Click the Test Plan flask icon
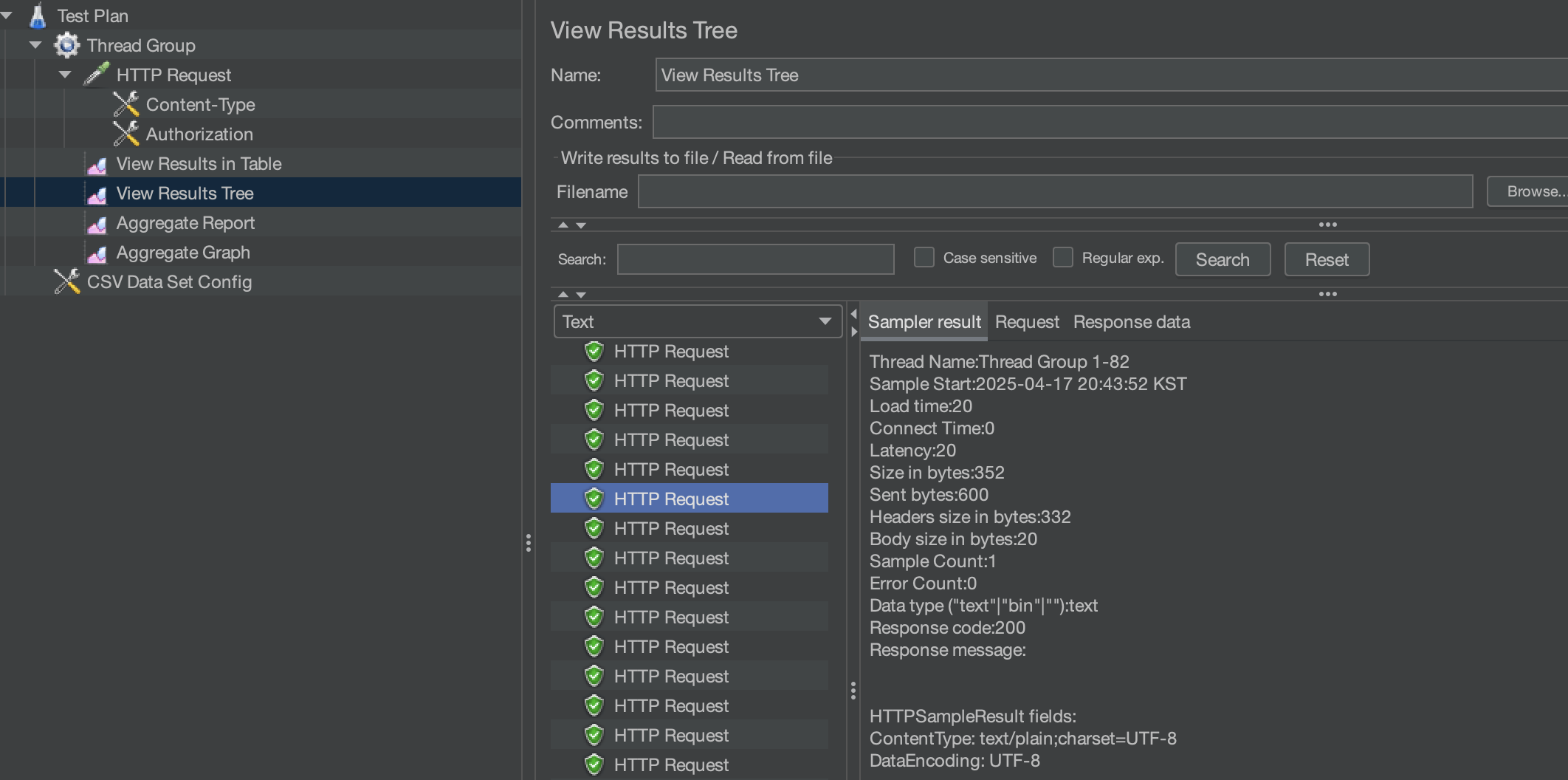 pyautogui.click(x=38, y=16)
